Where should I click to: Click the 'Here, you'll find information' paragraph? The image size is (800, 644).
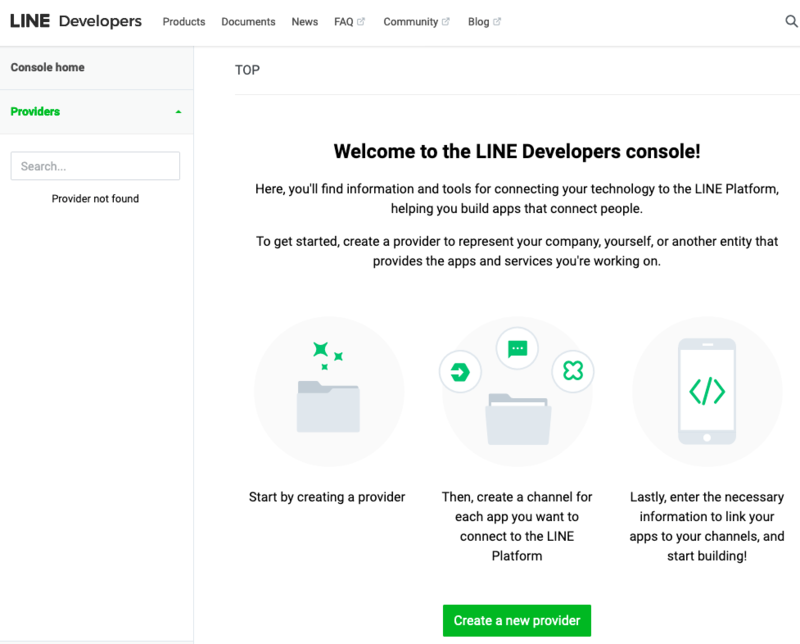(517, 199)
